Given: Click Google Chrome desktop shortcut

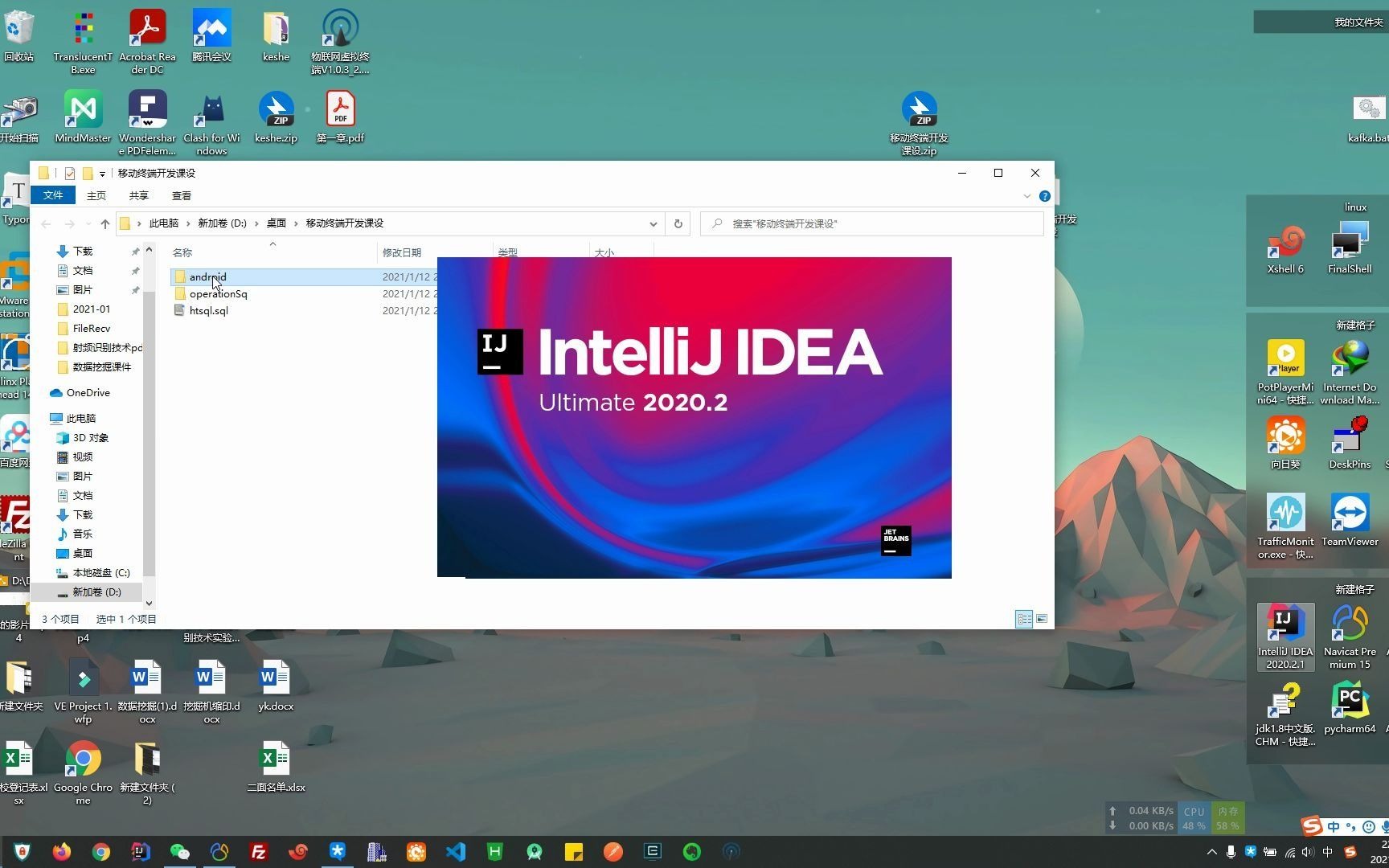Looking at the screenshot, I should [83, 773].
